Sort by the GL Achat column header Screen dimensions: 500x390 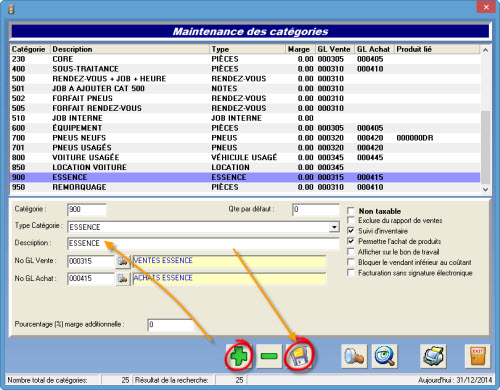(x=374, y=49)
